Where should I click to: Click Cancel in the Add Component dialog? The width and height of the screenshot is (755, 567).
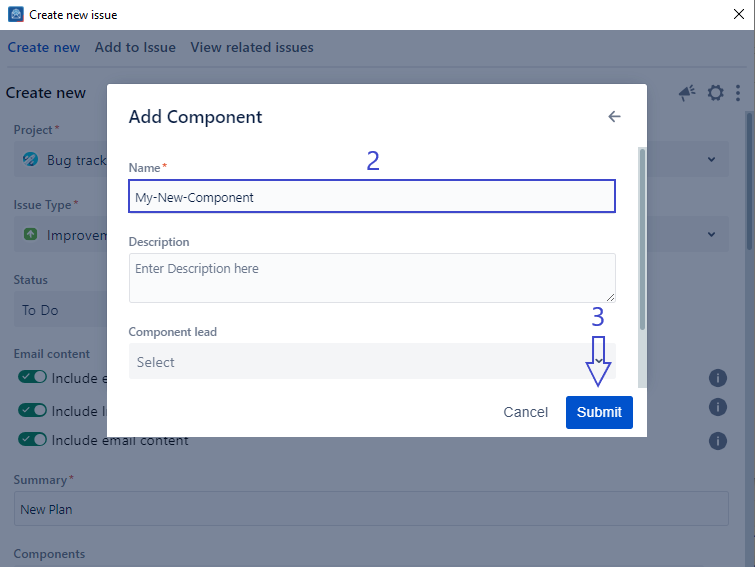coord(525,412)
